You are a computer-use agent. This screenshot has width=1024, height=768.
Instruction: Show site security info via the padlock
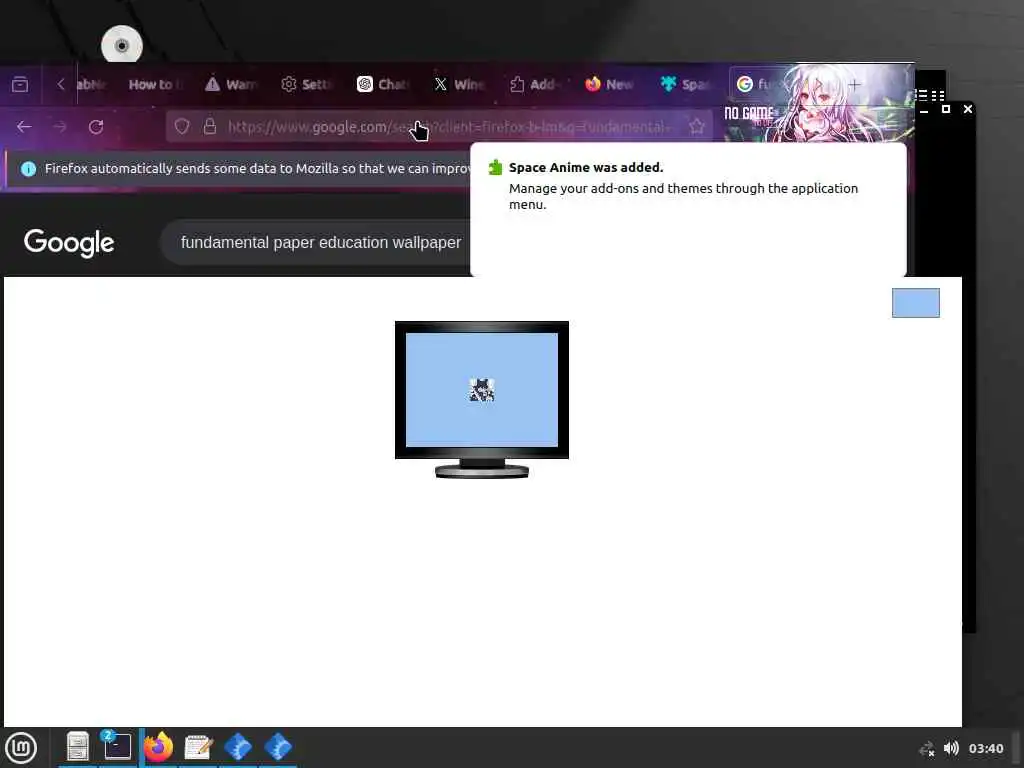pos(210,126)
